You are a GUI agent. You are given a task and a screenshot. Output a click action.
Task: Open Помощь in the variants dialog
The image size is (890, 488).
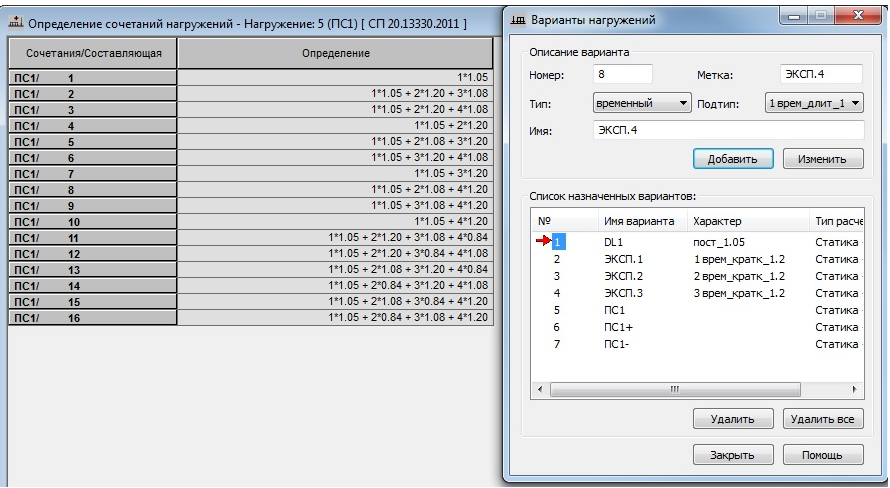pyautogui.click(x=823, y=455)
